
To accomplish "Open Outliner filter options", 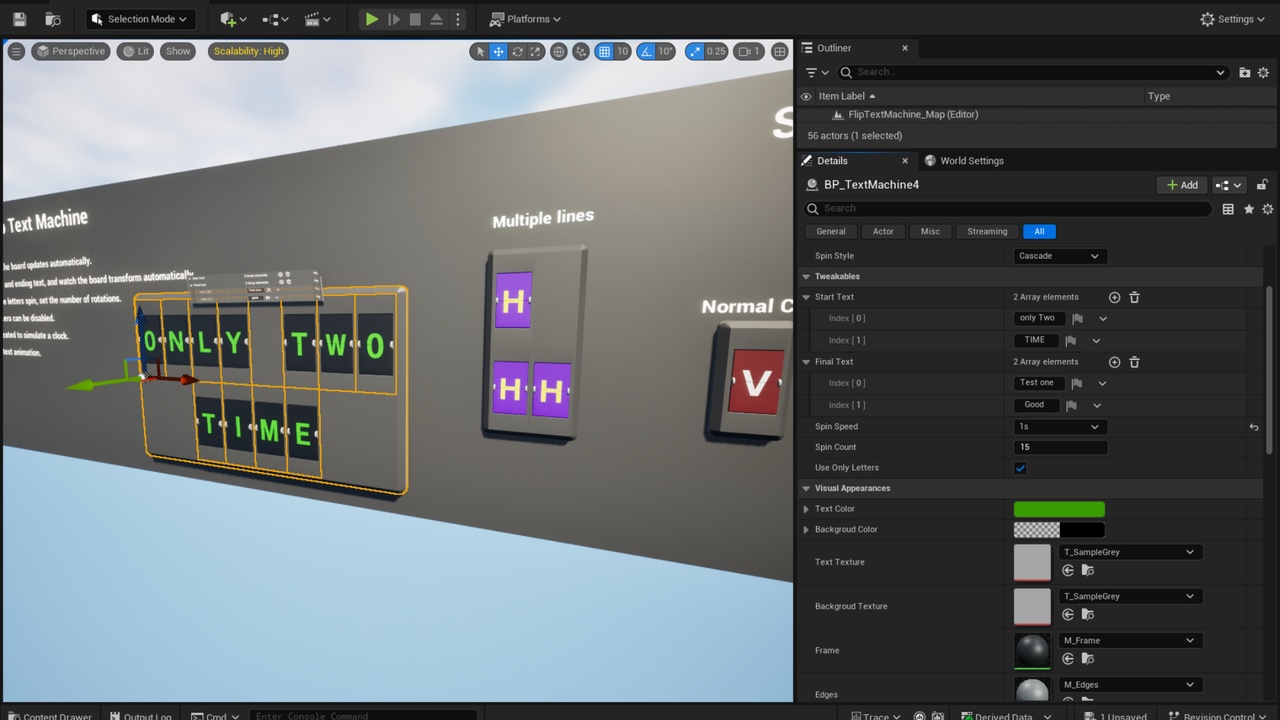I will [818, 72].
